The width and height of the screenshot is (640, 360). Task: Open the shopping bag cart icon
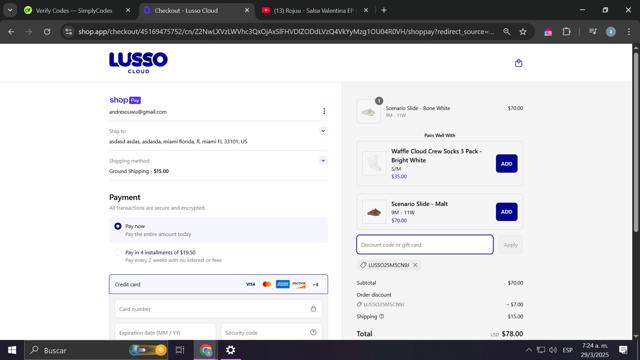click(x=518, y=63)
